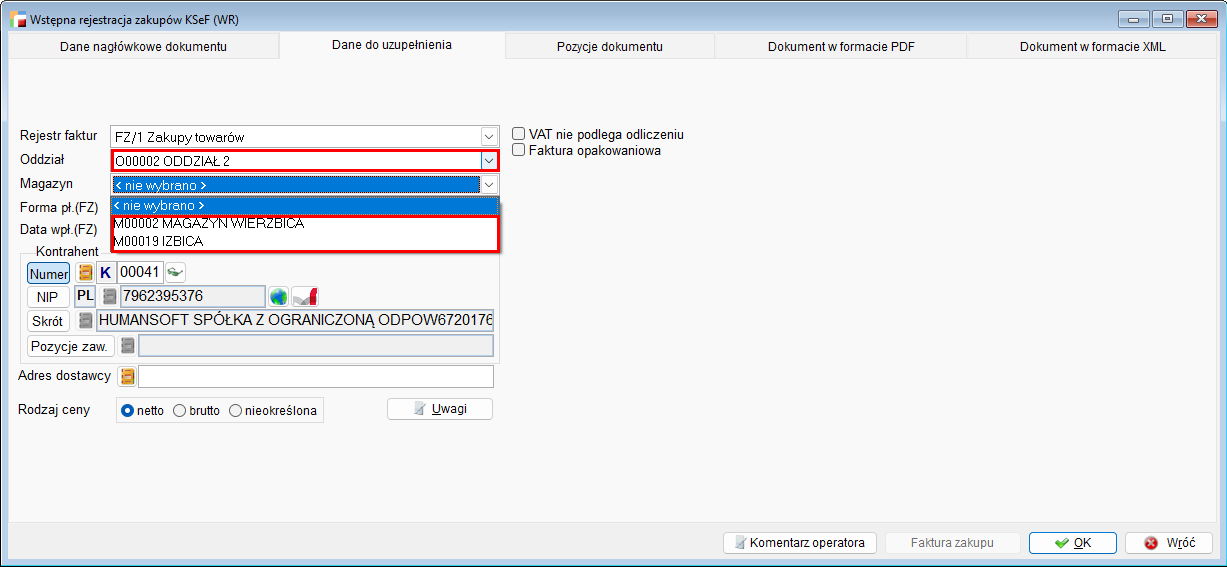Click the blue K contractor type icon
Image resolution: width=1227 pixels, height=567 pixels.
pos(106,272)
